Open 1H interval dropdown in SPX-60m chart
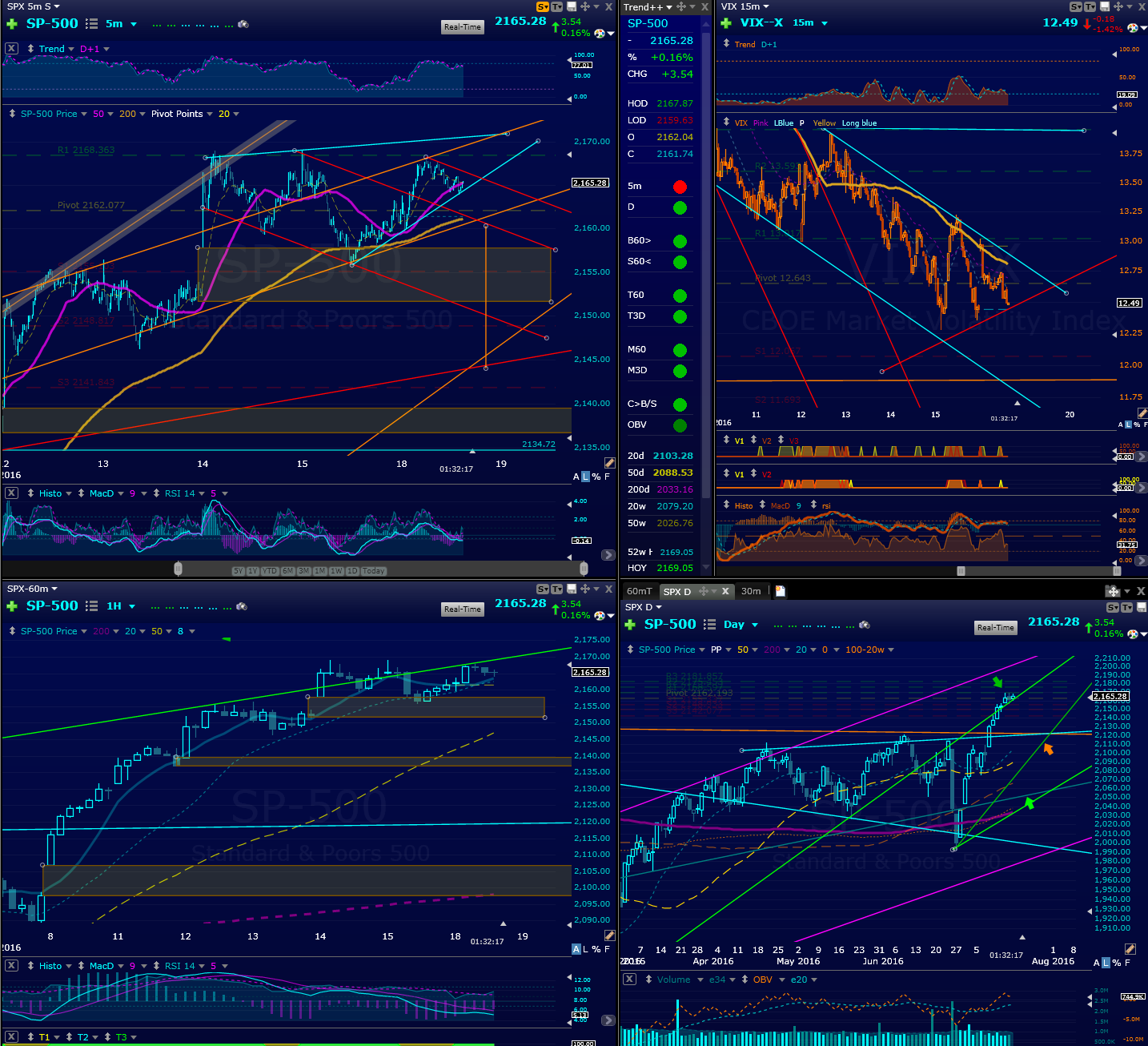The image size is (1148, 1046). click(x=132, y=606)
